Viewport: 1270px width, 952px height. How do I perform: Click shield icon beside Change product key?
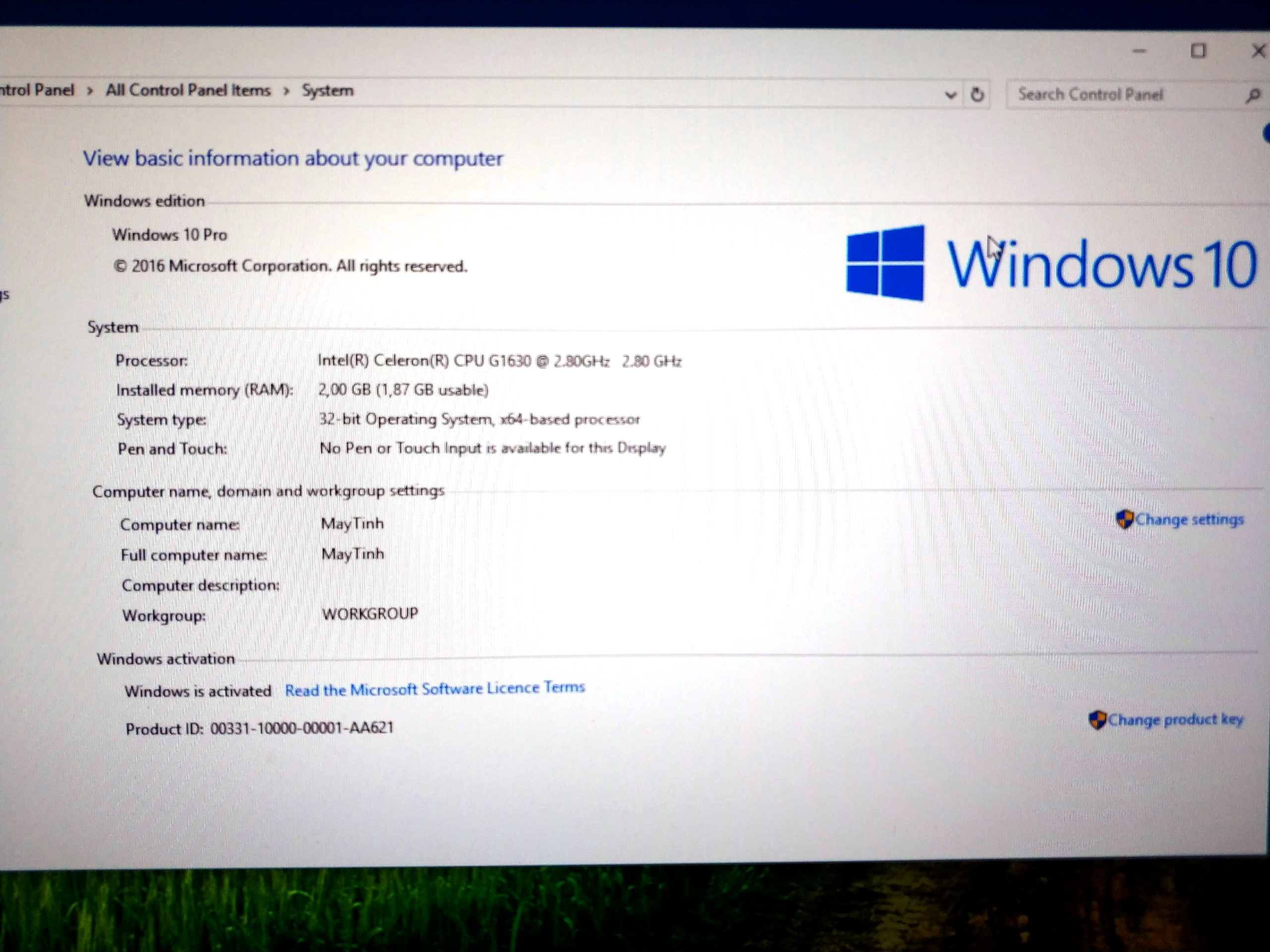click(1097, 719)
